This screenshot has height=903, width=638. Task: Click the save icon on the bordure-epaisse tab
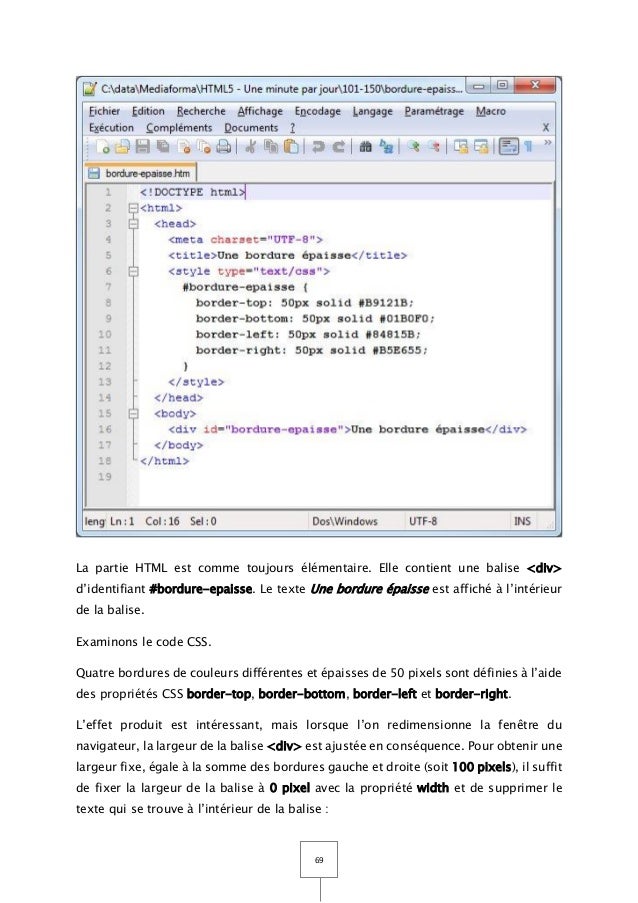pos(93,173)
